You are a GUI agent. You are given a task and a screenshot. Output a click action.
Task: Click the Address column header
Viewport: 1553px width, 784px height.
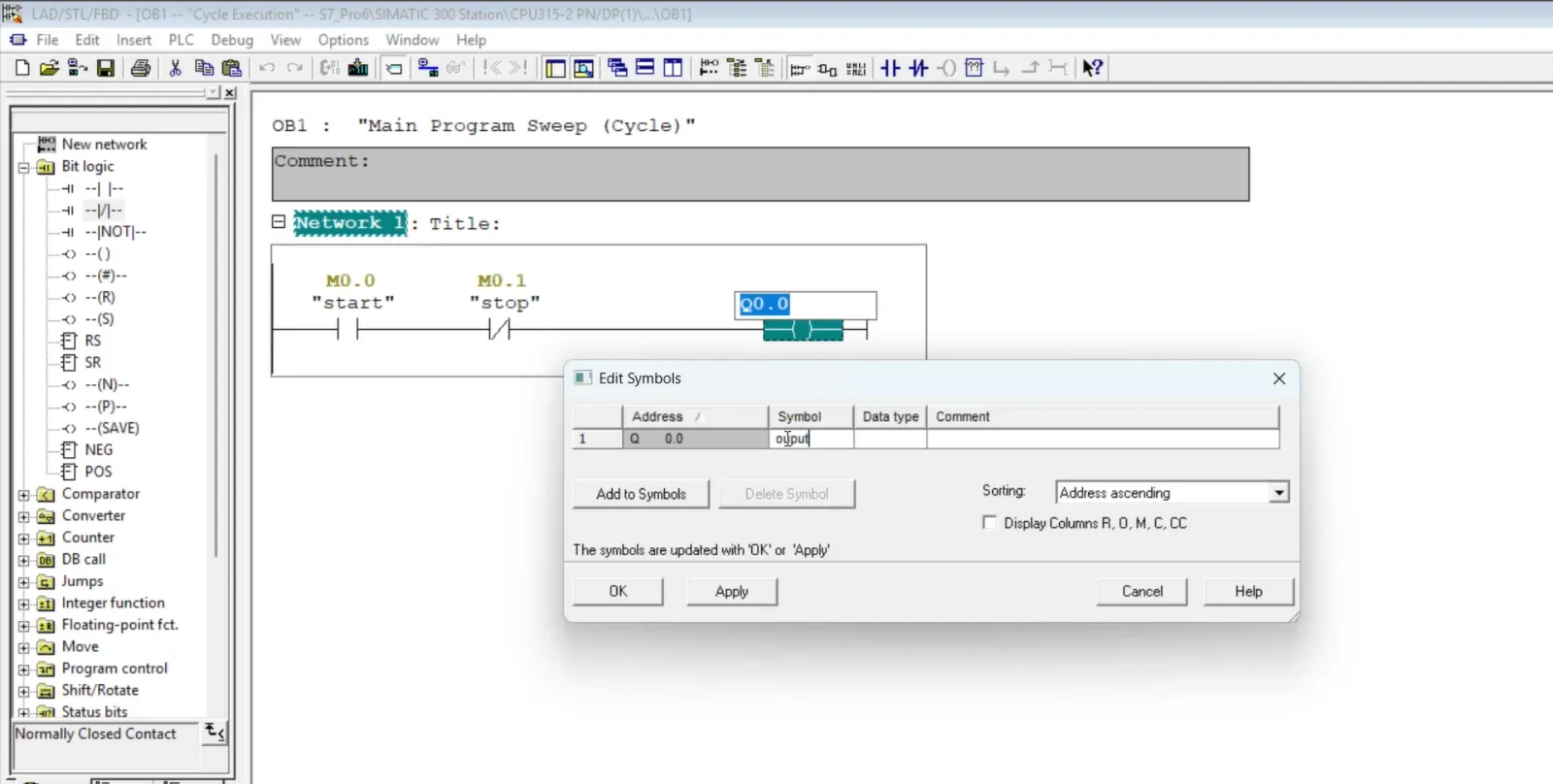pyautogui.click(x=695, y=416)
